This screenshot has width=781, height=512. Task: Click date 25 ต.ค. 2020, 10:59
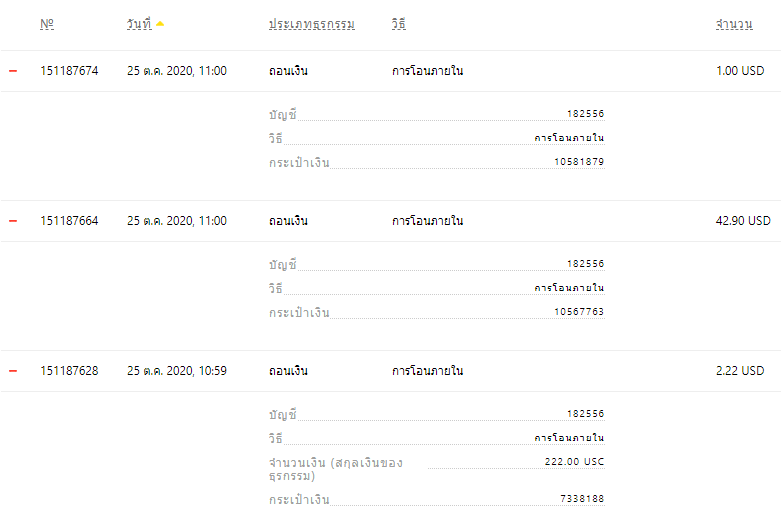coord(177,371)
